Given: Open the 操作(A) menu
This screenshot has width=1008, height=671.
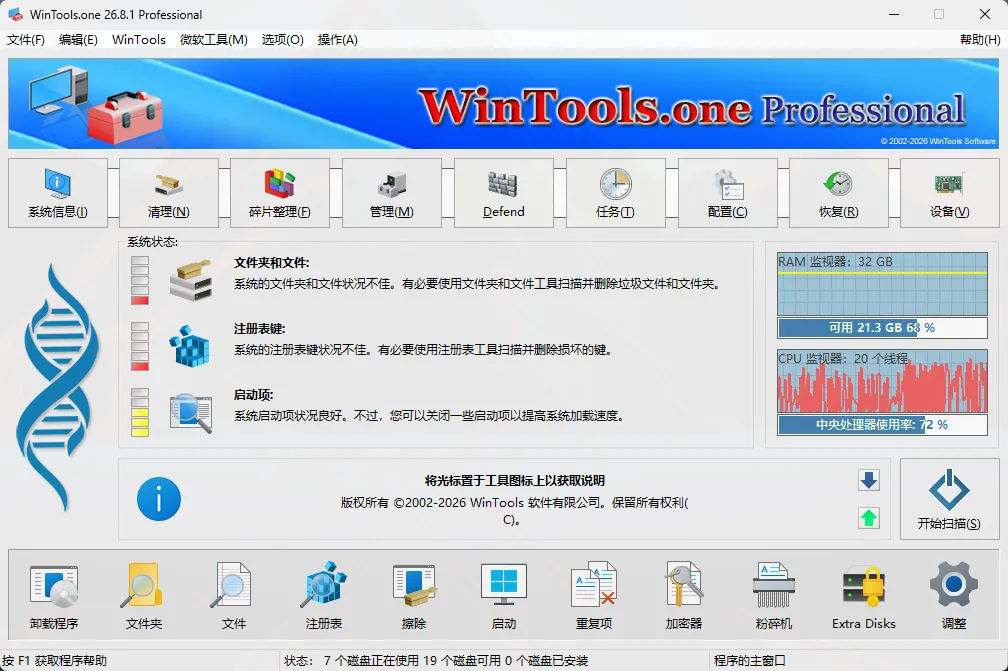Looking at the screenshot, I should coord(338,40).
